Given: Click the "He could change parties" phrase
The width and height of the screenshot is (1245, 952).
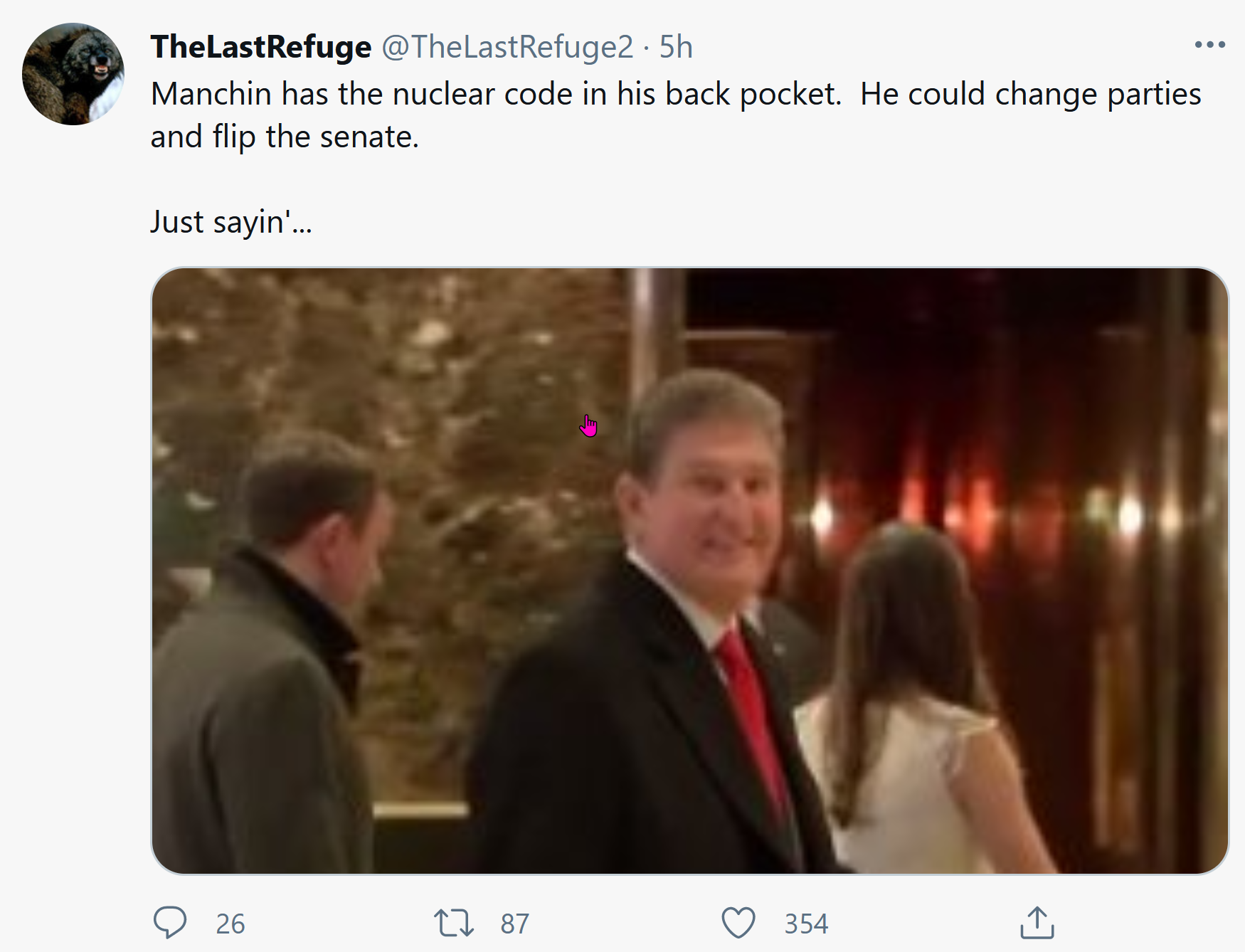Looking at the screenshot, I should tap(1031, 94).
